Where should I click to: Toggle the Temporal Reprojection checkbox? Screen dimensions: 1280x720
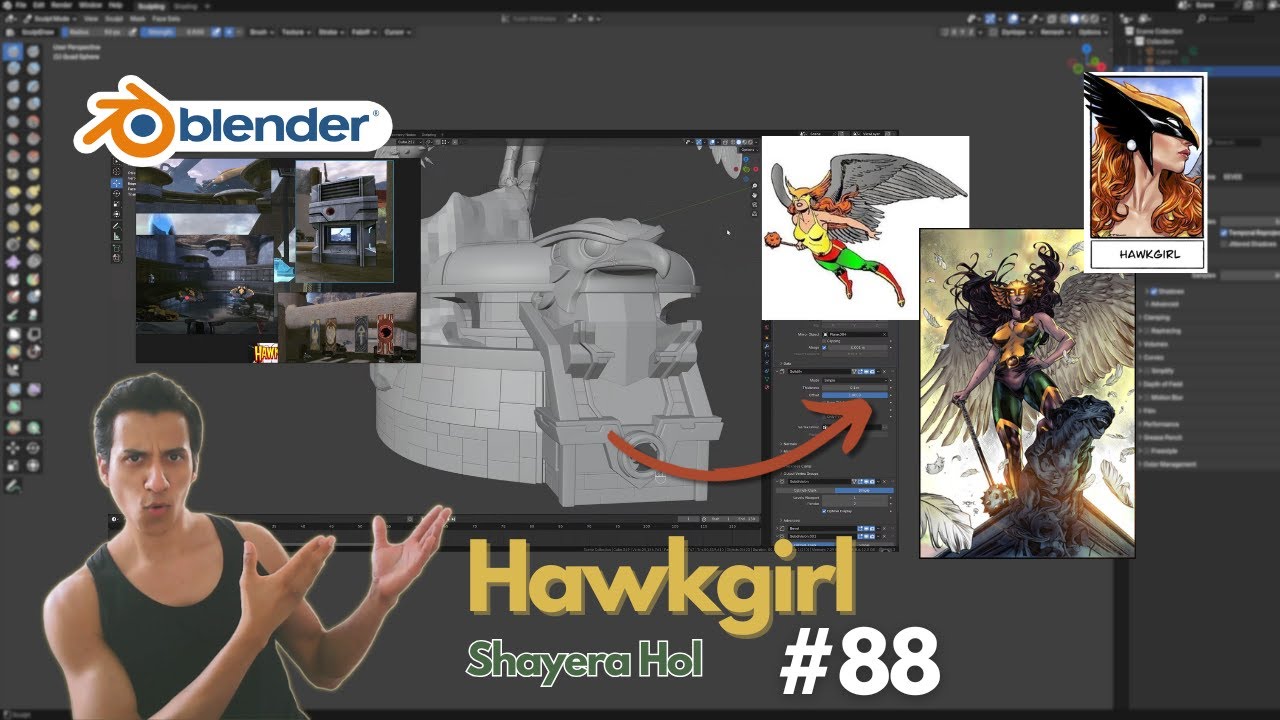coord(1224,233)
